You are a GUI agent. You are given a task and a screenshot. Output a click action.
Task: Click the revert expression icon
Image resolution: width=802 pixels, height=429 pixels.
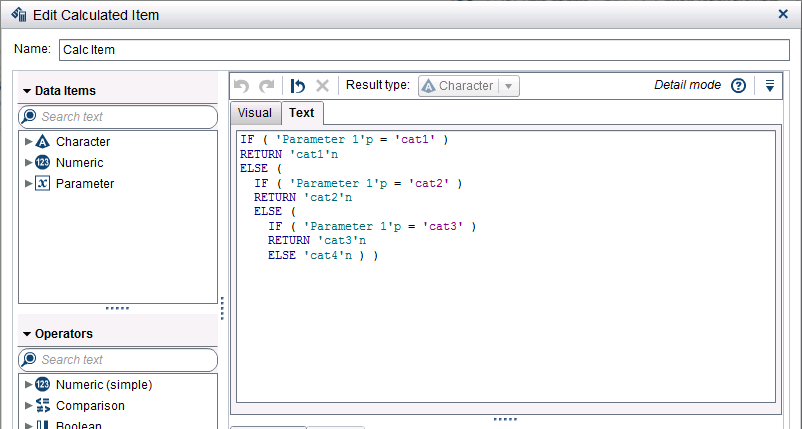click(x=297, y=86)
